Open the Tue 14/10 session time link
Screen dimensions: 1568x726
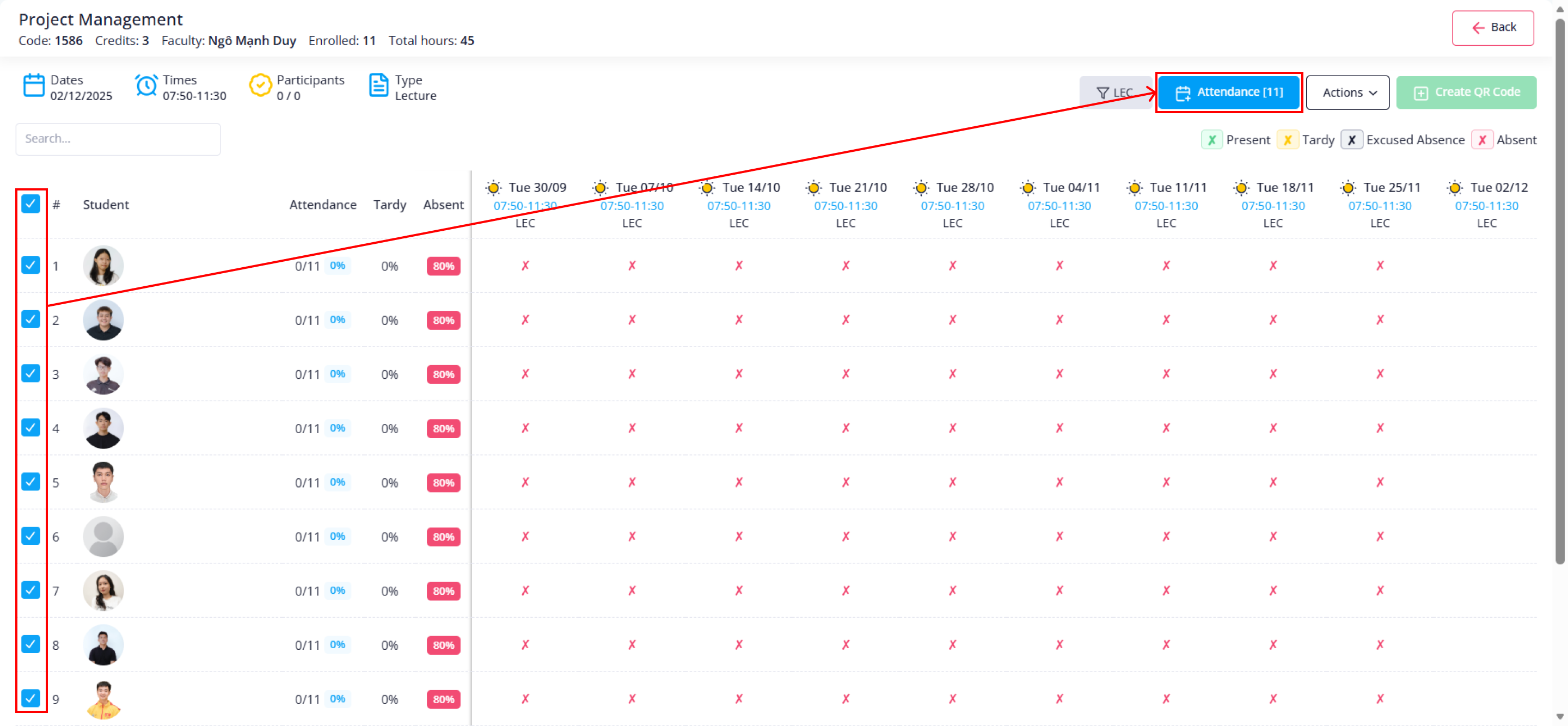(x=738, y=206)
